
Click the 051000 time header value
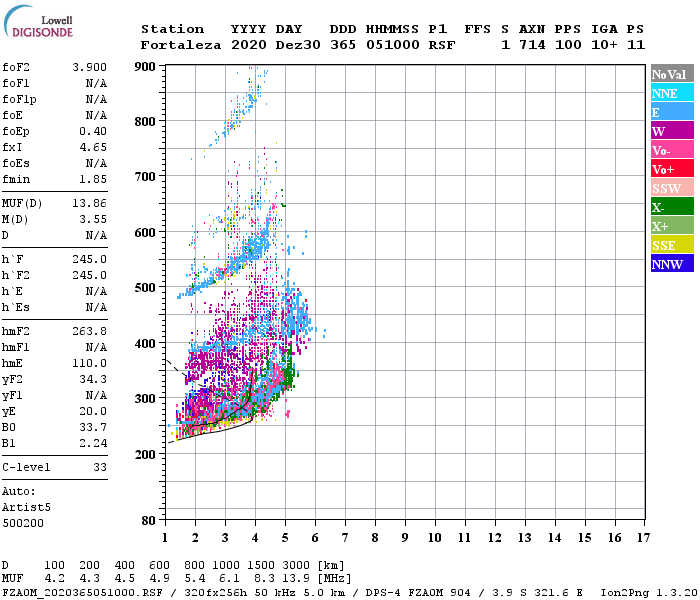click(x=392, y=45)
